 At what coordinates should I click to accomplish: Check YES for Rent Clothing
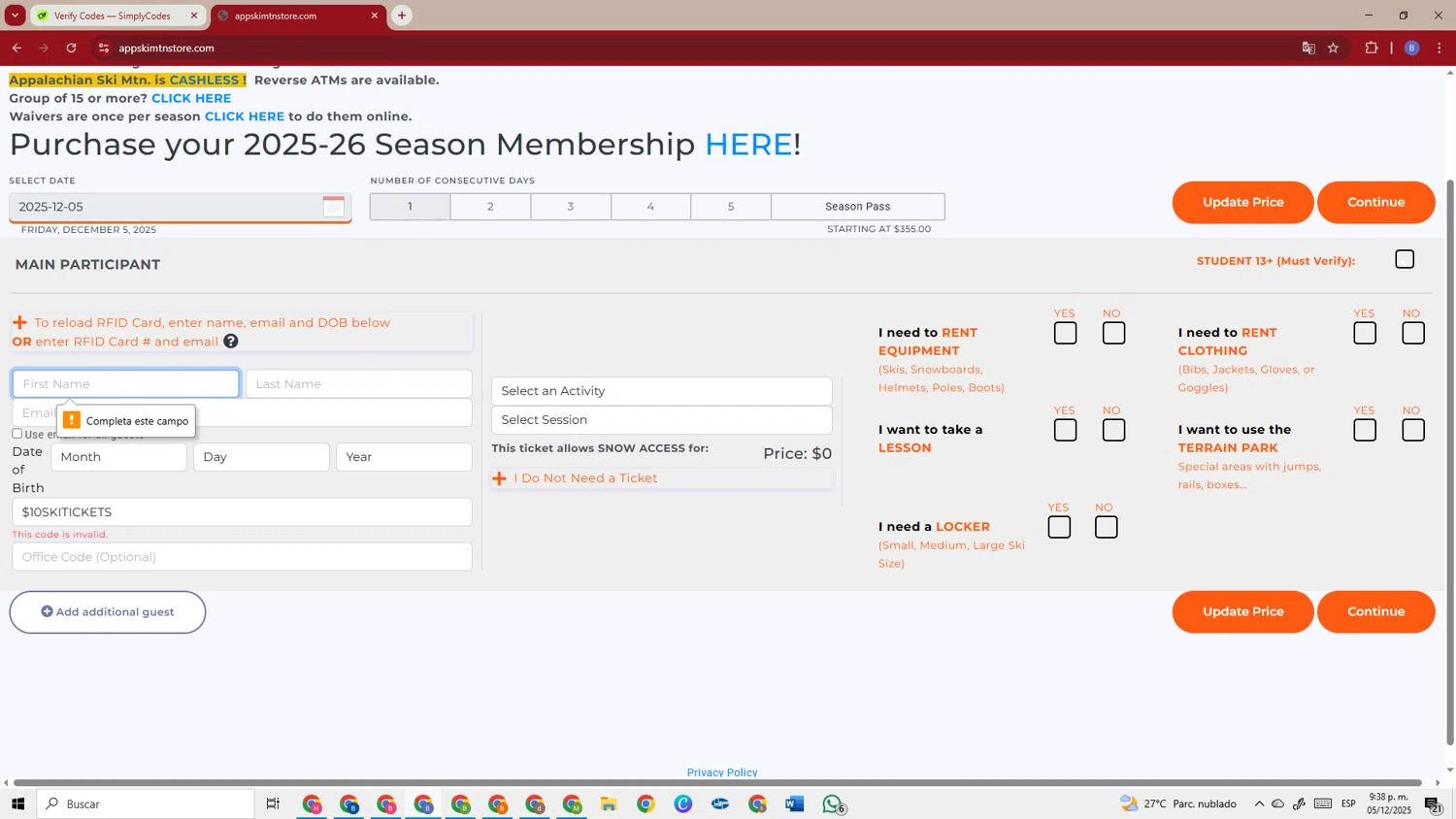(1365, 333)
